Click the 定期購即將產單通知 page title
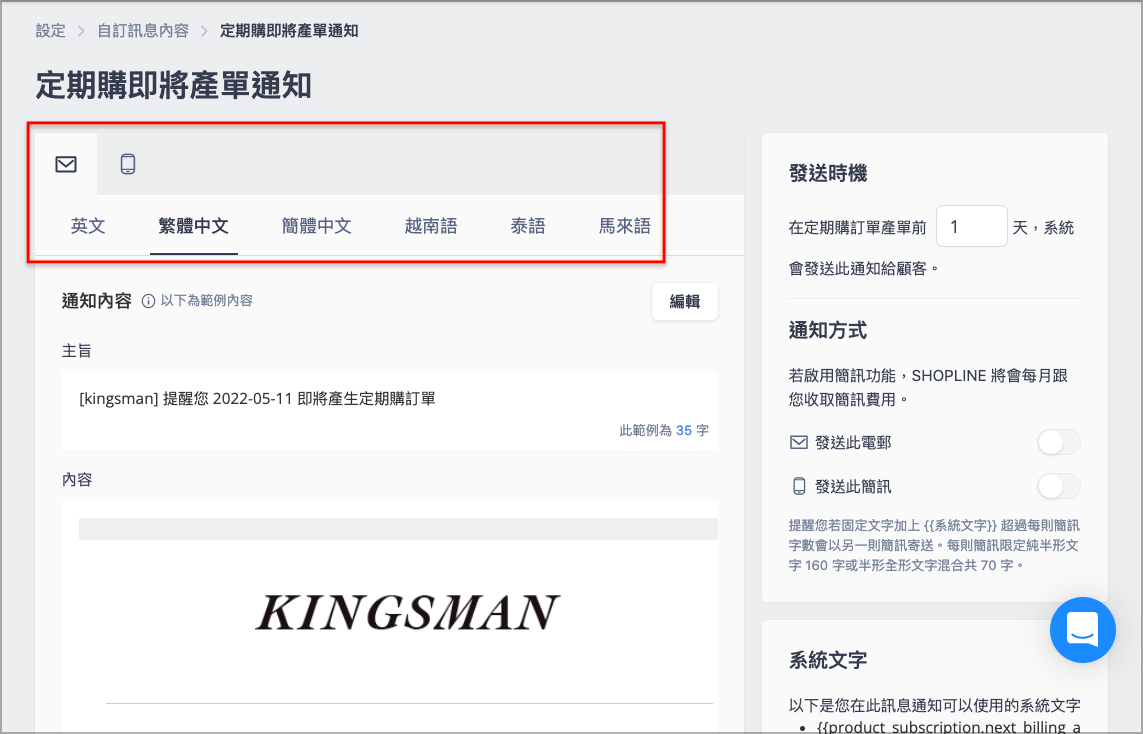This screenshot has width=1143, height=734. [x=173, y=85]
